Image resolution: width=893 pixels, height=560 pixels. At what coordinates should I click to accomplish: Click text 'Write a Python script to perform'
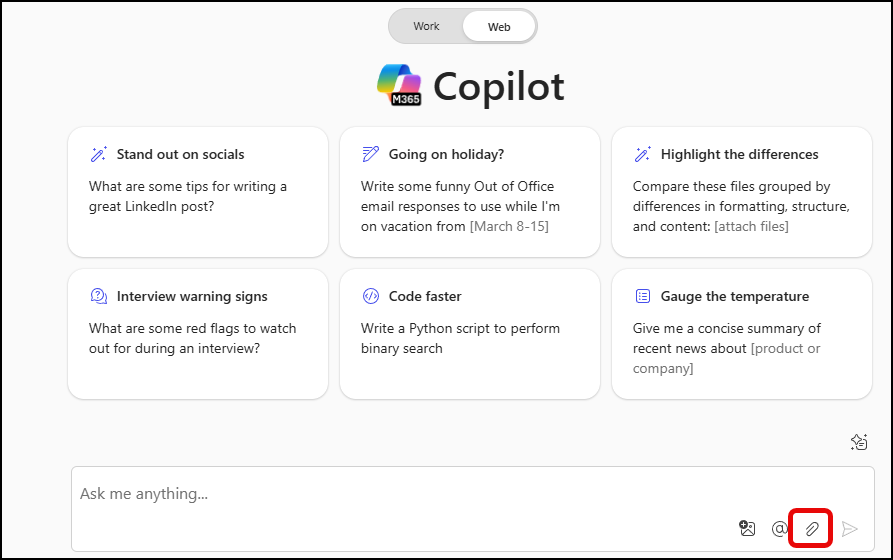[x=460, y=329]
